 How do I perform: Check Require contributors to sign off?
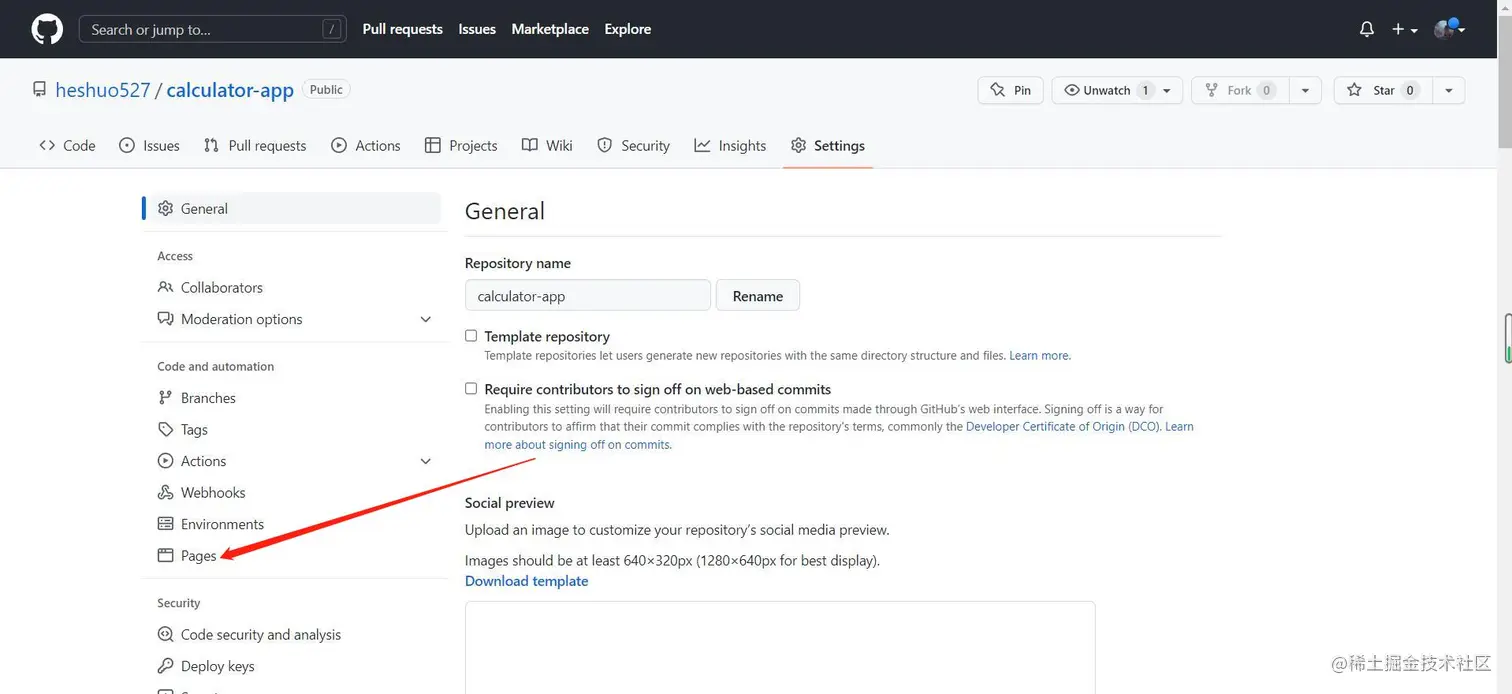click(x=471, y=389)
